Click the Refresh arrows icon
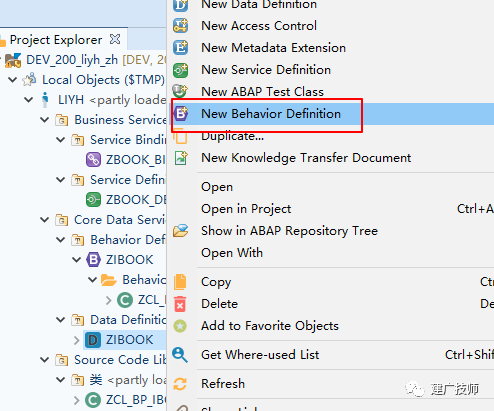This screenshot has height=411, width=494. [180, 384]
